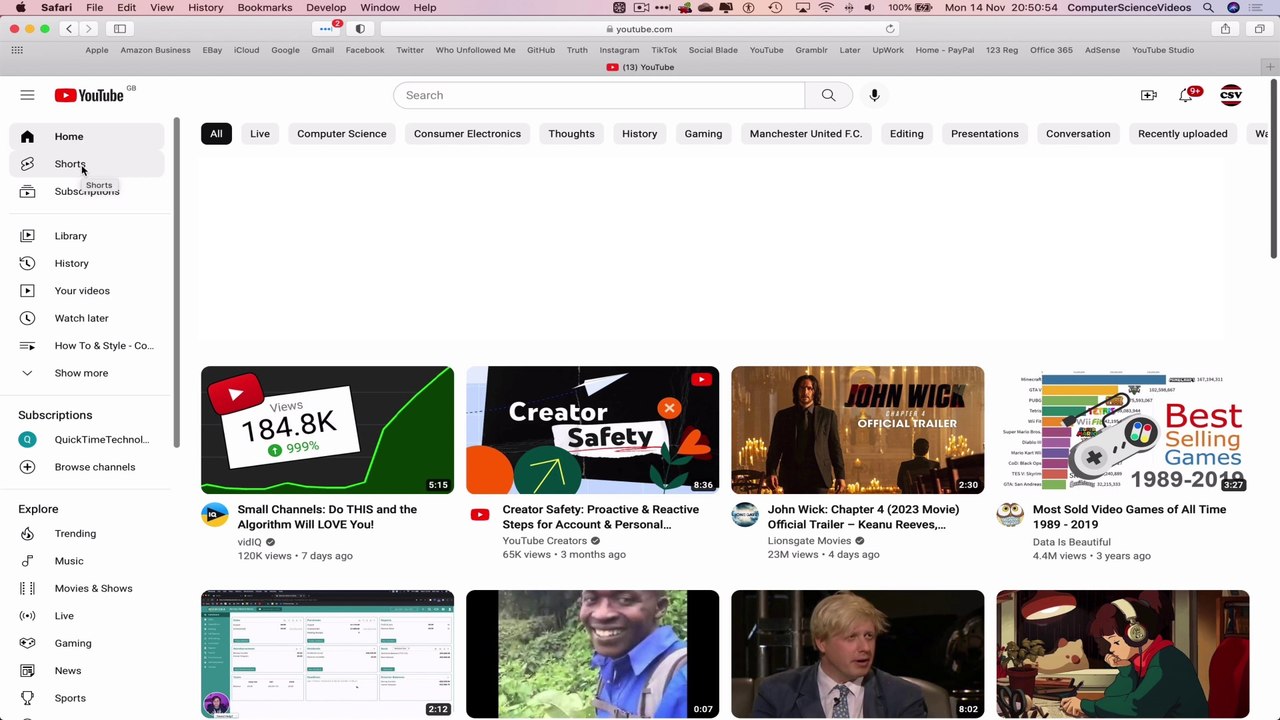Screen dimensions: 1280x720
Task: Open the Safari File menu
Action: point(94,8)
